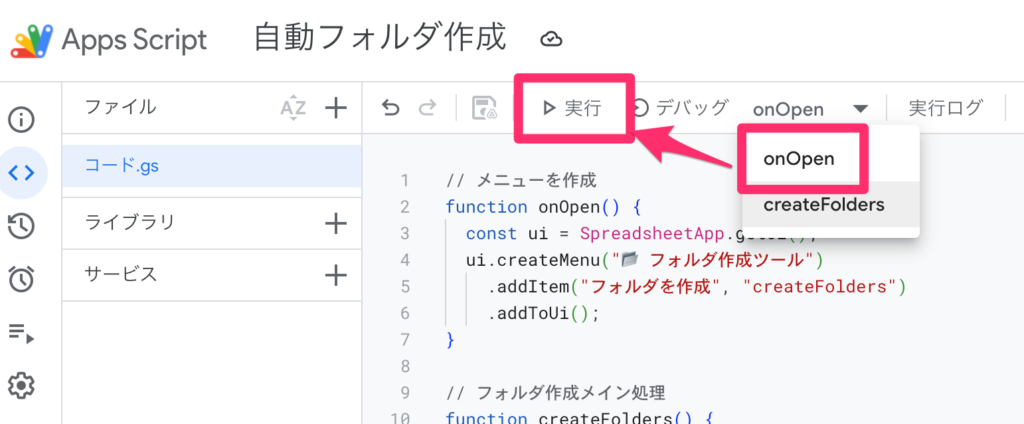Click the save project disk icon
This screenshot has height=424, width=1024.
[485, 108]
